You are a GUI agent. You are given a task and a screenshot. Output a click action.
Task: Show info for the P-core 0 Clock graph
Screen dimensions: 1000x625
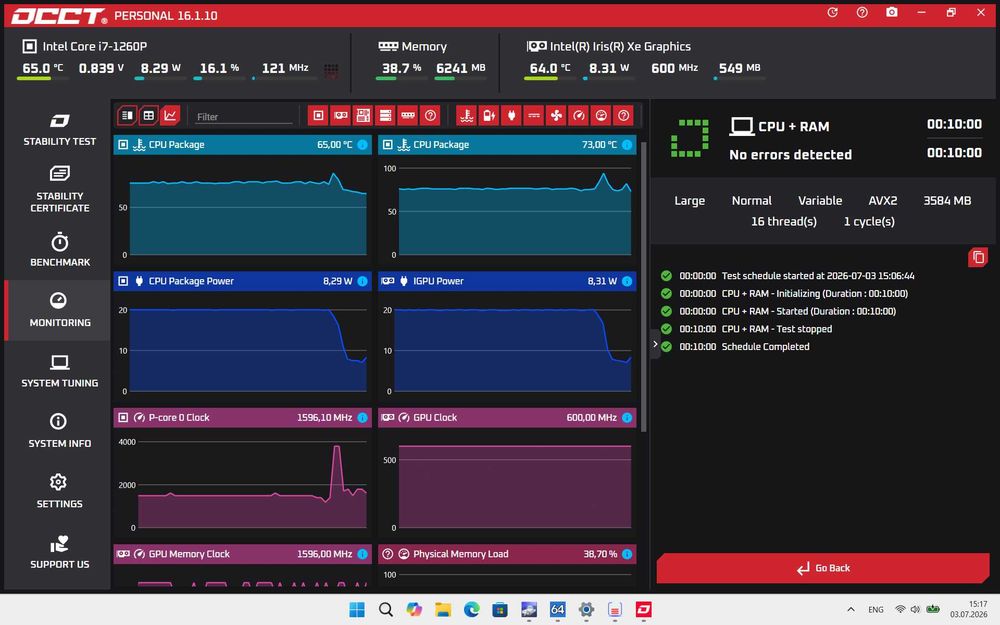[362, 418]
